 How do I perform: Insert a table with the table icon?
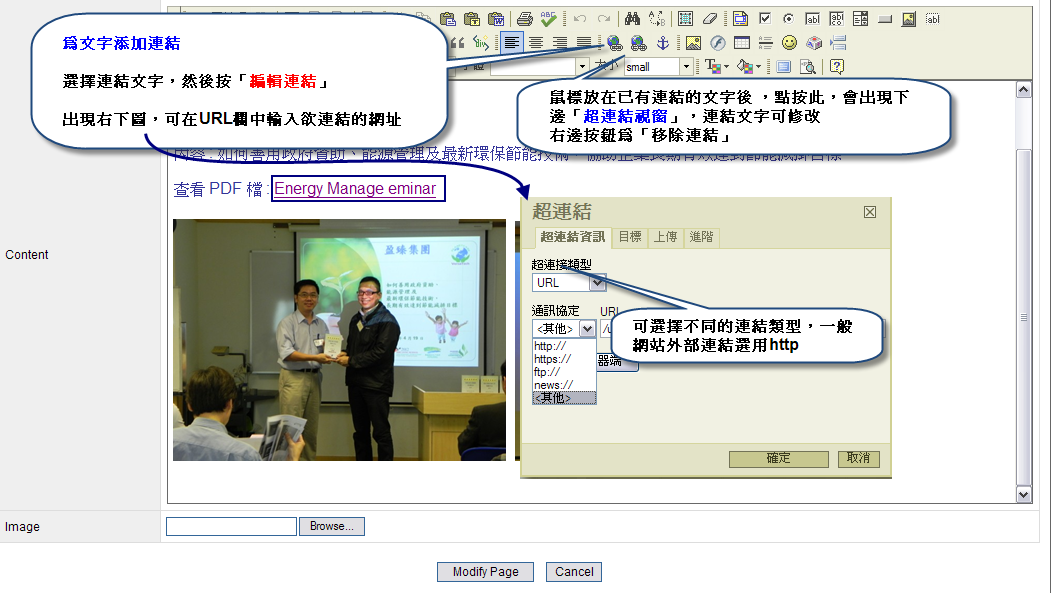pyautogui.click(x=742, y=43)
